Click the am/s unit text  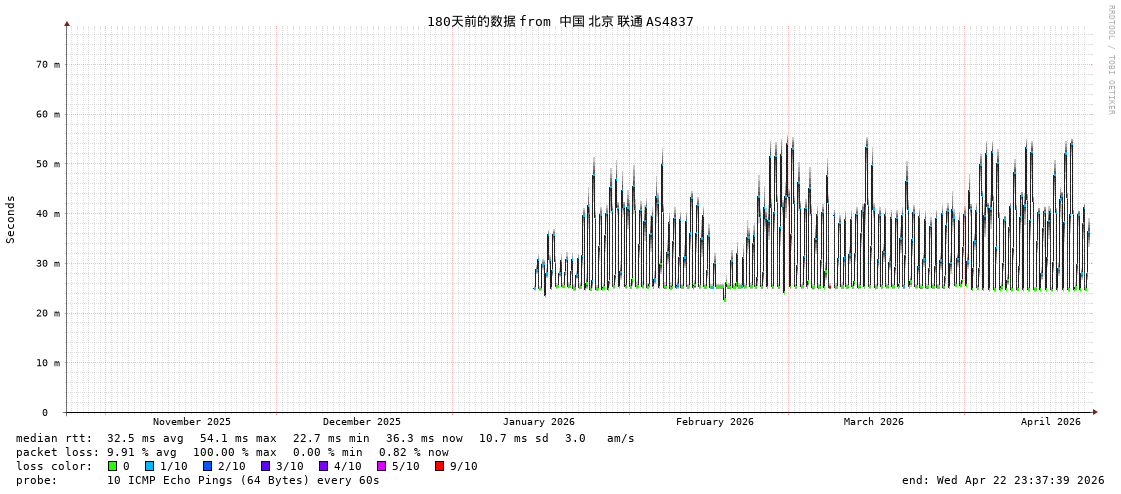coord(621,438)
